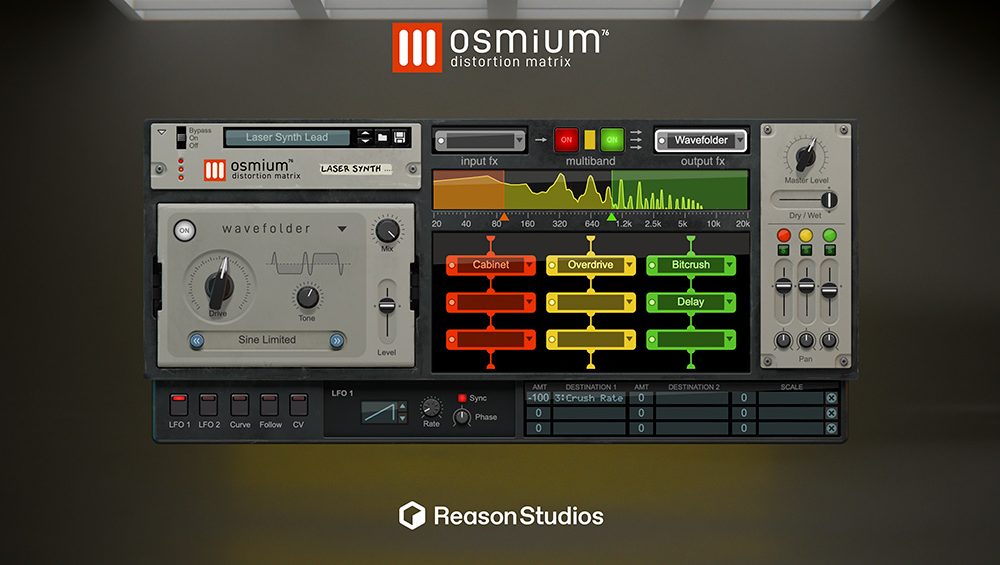Click the wavefolder Drive knob

tap(219, 286)
